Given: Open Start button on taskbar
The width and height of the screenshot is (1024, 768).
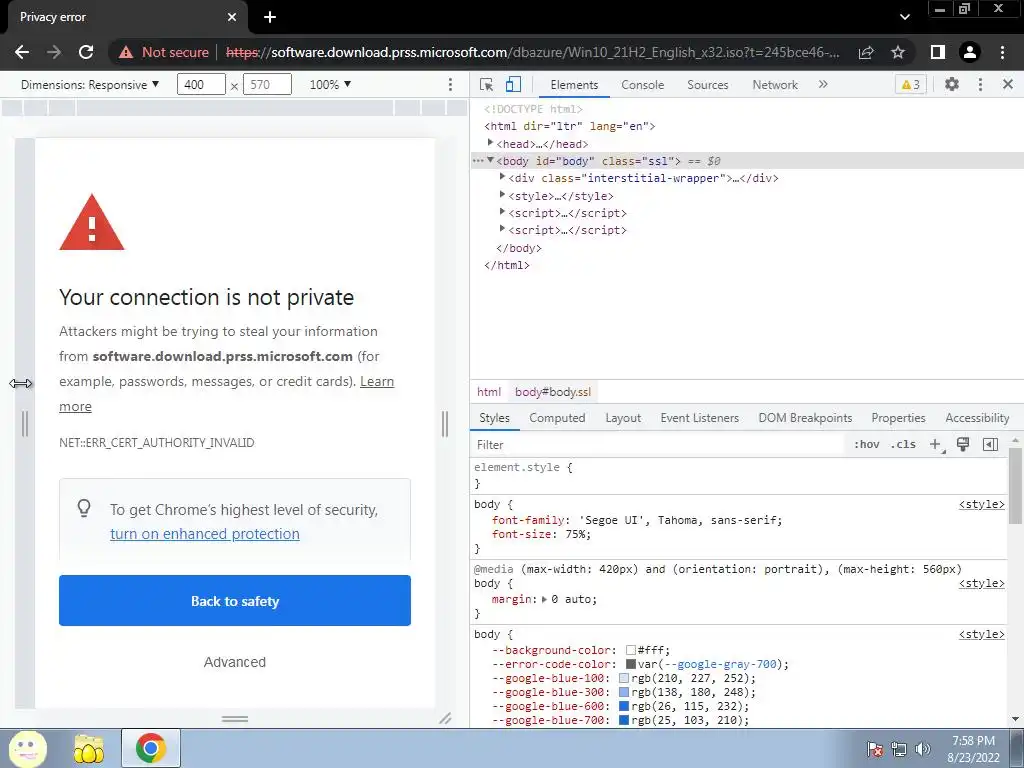Looking at the screenshot, I should tap(27, 748).
